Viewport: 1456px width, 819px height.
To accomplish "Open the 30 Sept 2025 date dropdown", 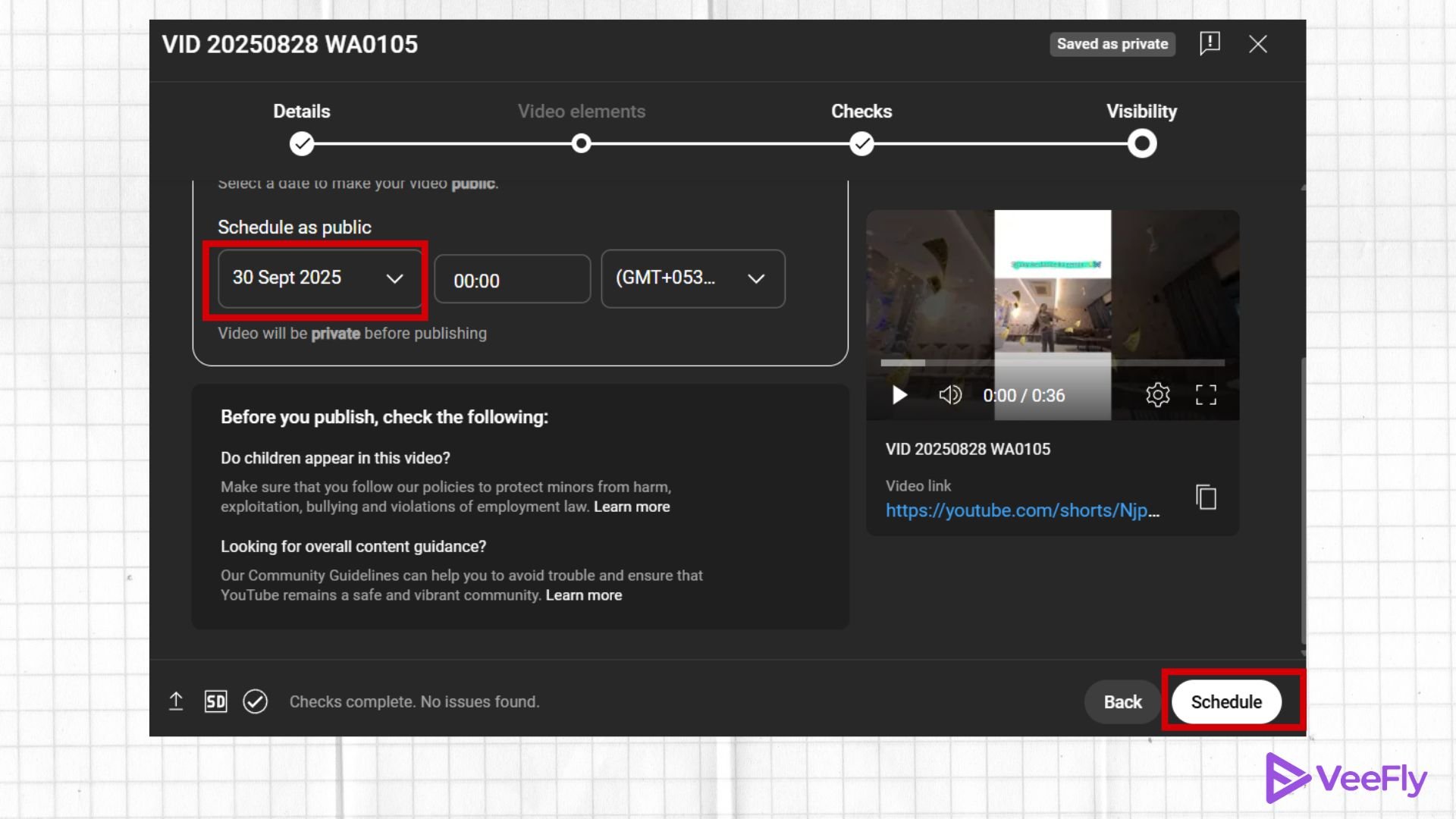I will point(318,278).
